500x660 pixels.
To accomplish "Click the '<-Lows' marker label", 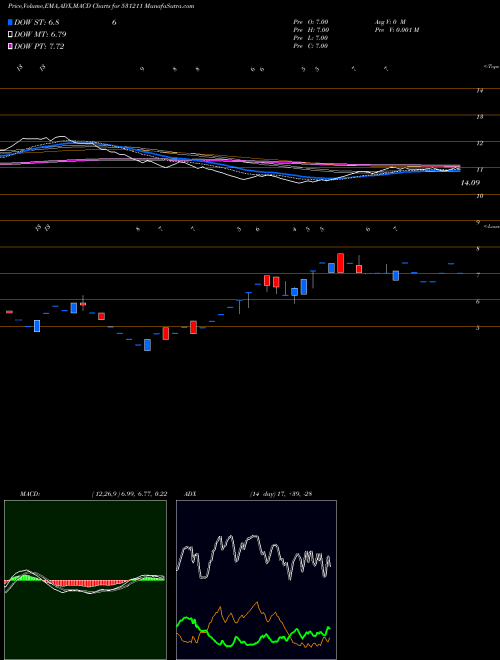I will [491, 226].
